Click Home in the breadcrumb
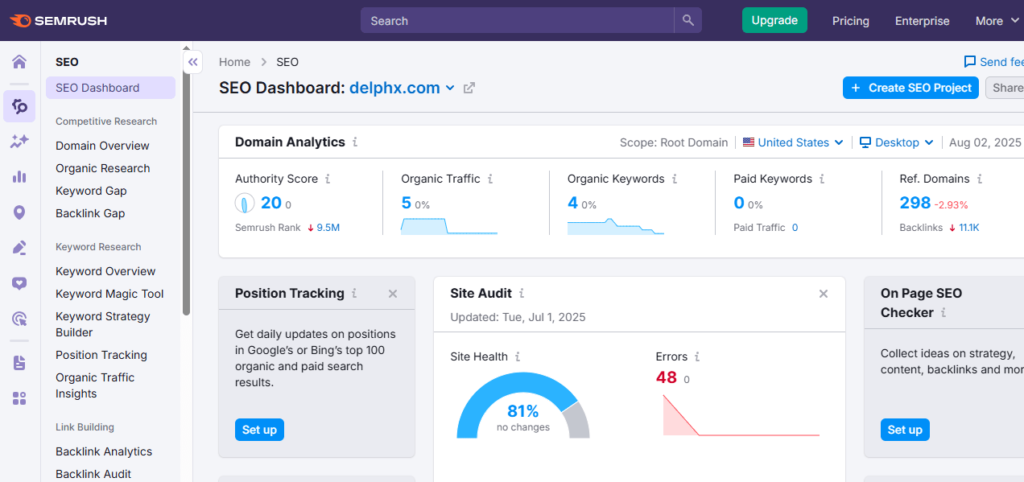This screenshot has height=482, width=1024. [x=234, y=62]
